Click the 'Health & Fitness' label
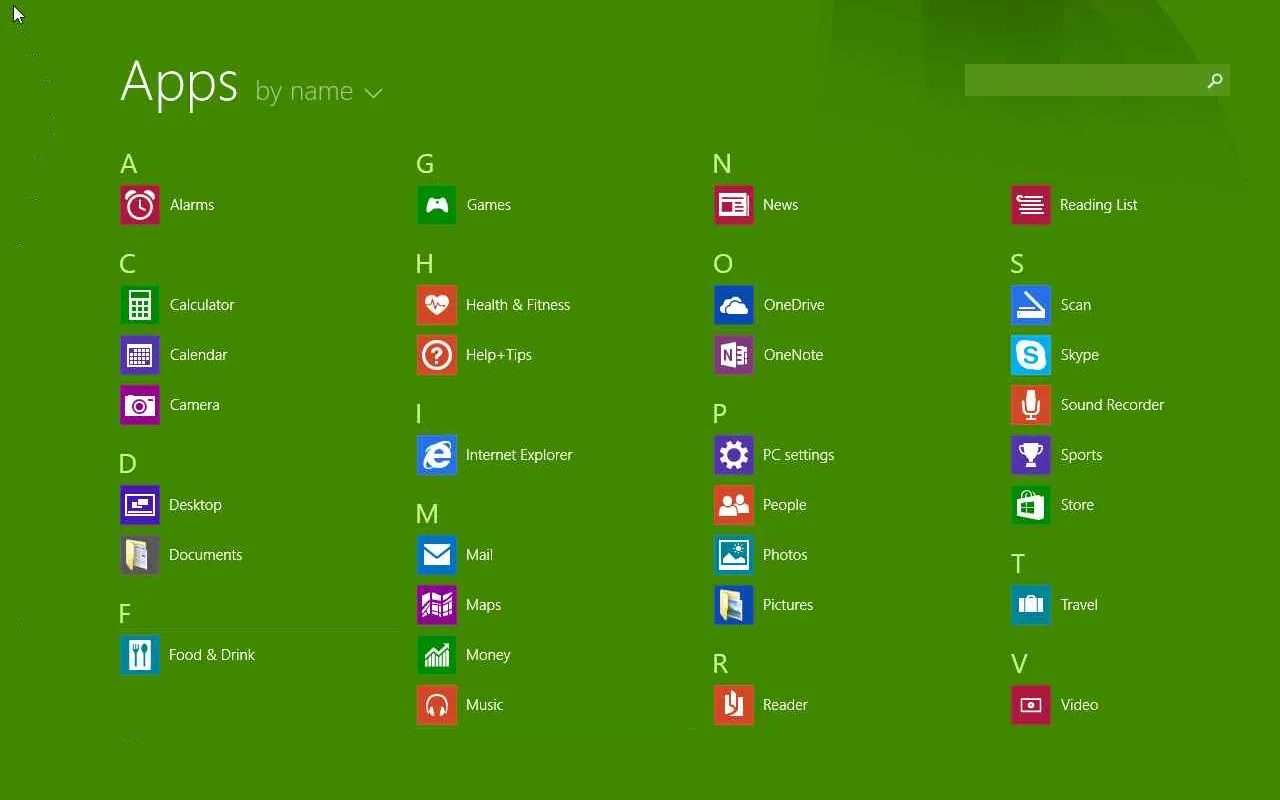 click(518, 305)
